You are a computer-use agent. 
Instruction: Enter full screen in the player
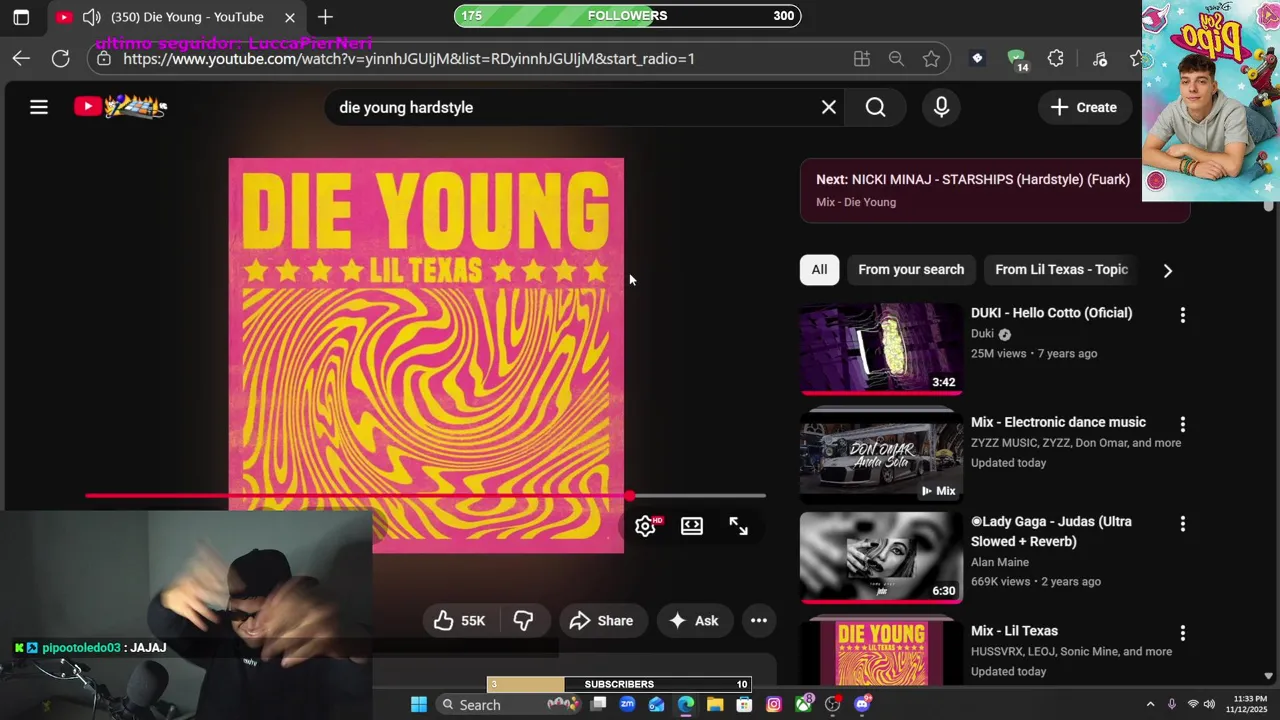(x=738, y=526)
